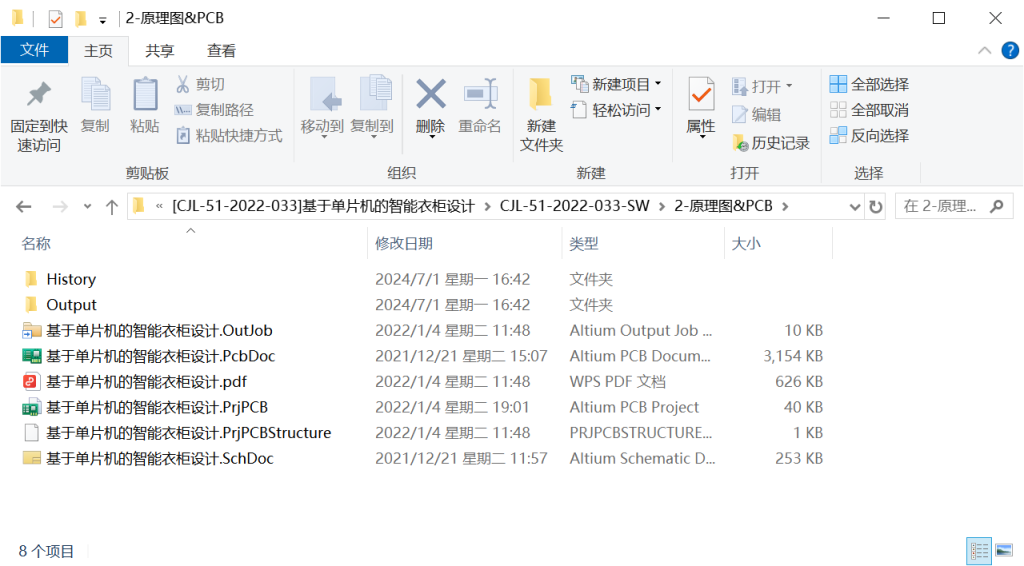Select the .pdf file

[146, 381]
